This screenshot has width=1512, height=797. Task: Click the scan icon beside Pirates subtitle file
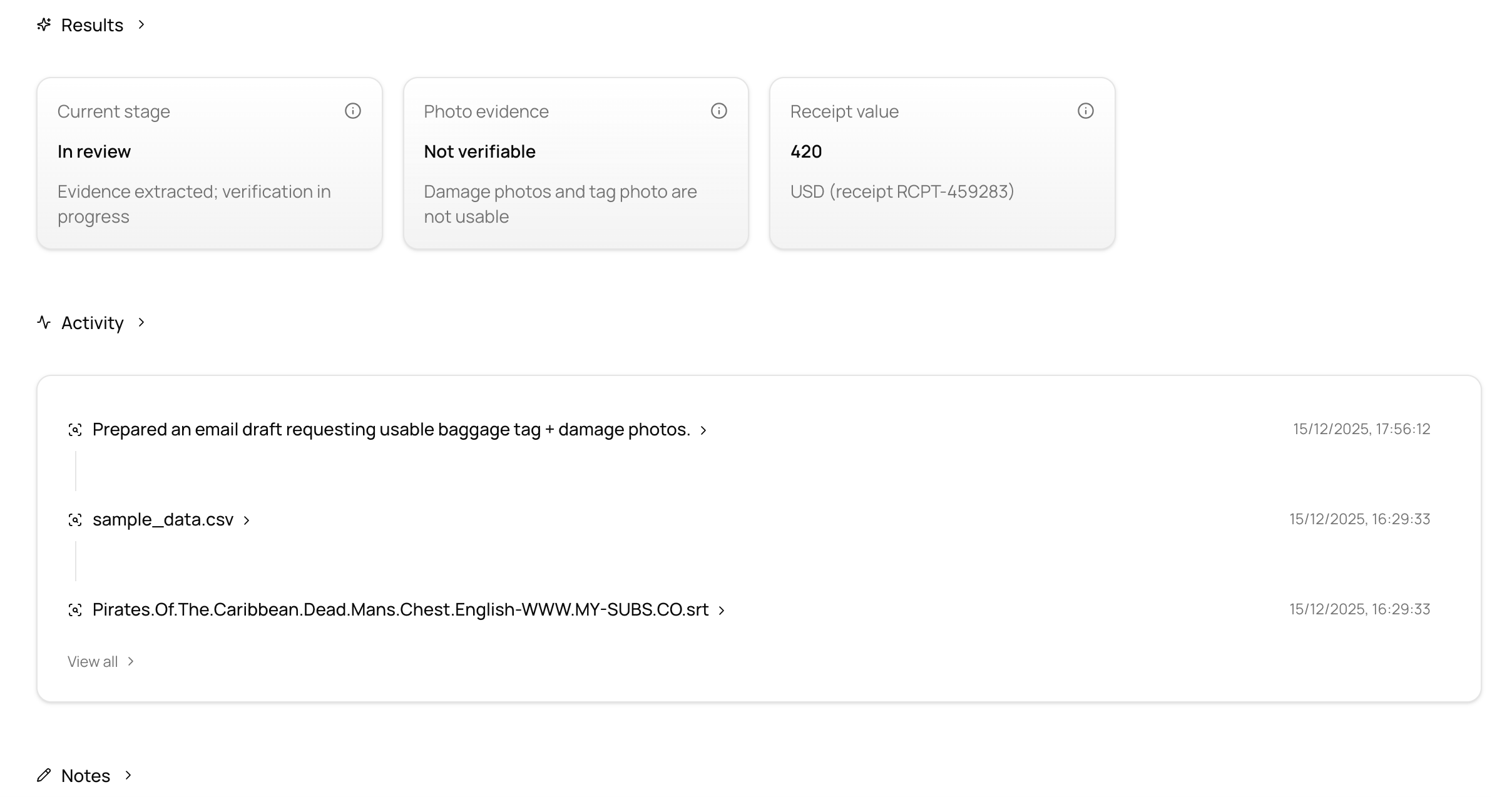(x=75, y=610)
